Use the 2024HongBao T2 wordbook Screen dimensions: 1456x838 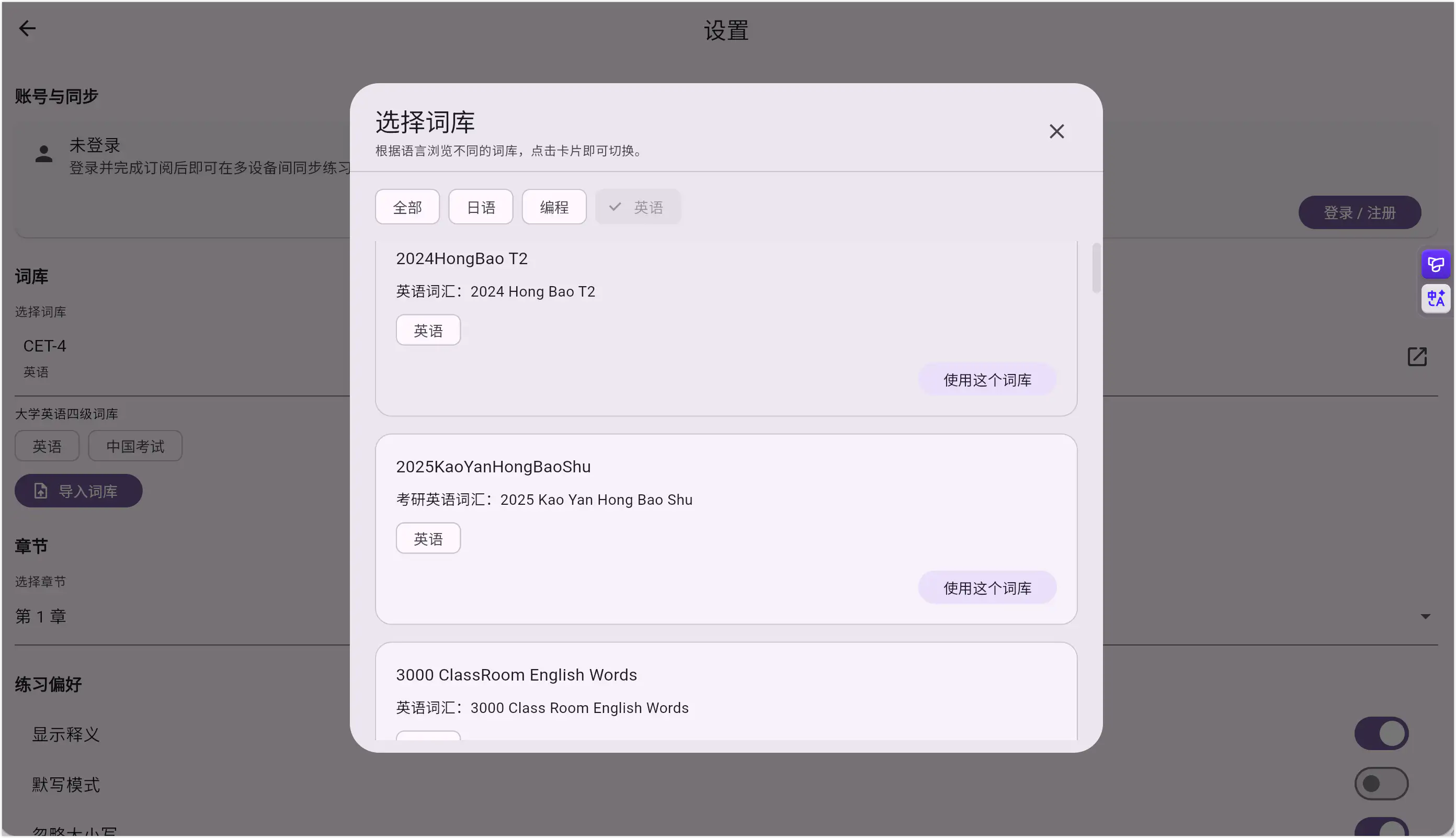pyautogui.click(x=987, y=379)
